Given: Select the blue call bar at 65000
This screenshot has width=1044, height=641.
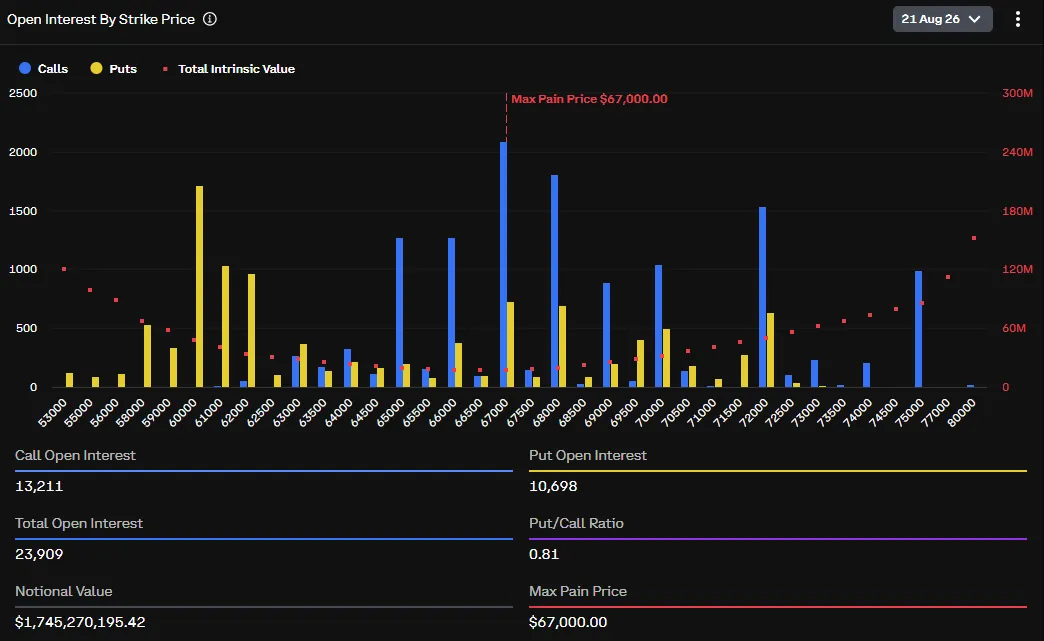Looking at the screenshot, I should tap(399, 312).
